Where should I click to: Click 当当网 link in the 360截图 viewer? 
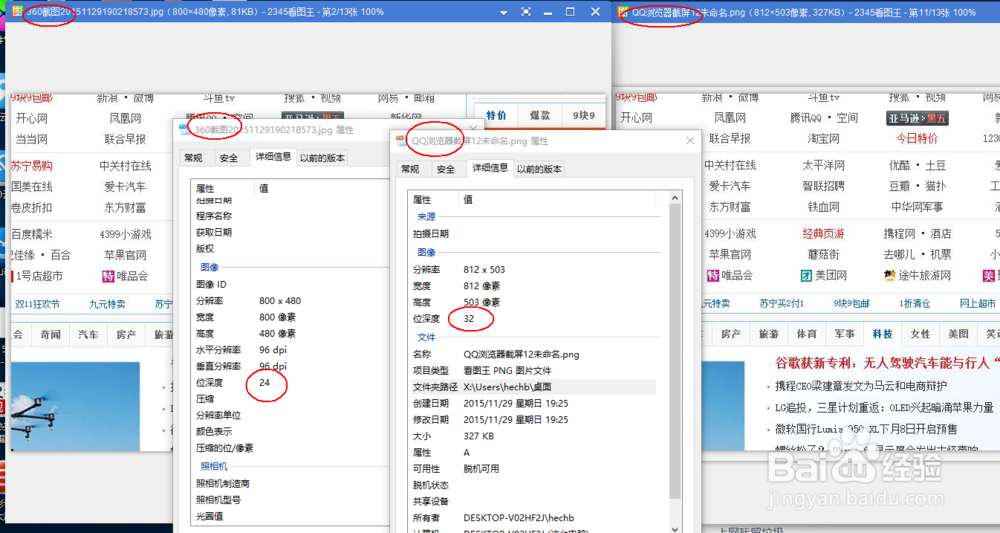(x=31, y=139)
